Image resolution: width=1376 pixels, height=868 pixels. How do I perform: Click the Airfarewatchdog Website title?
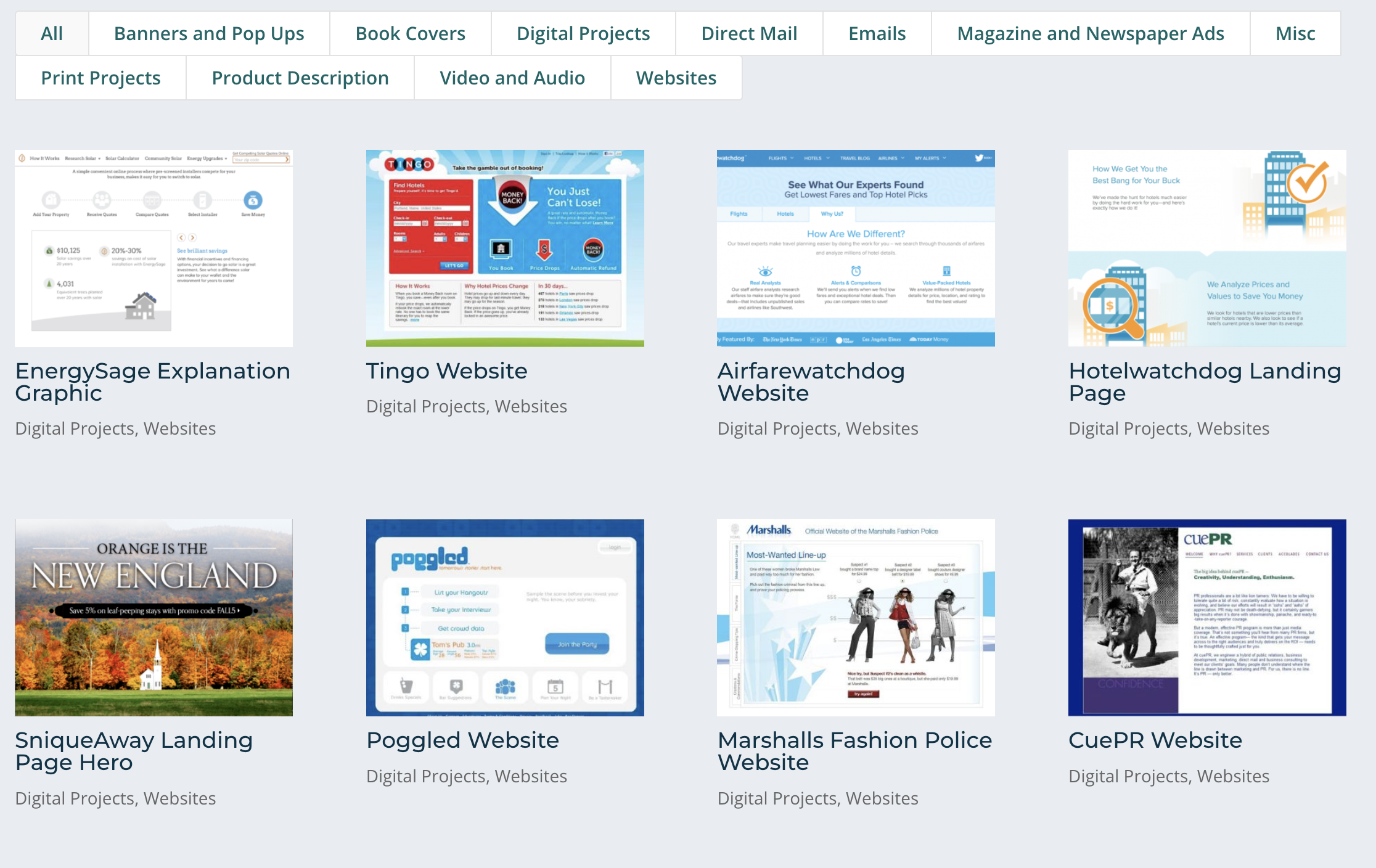coord(811,382)
